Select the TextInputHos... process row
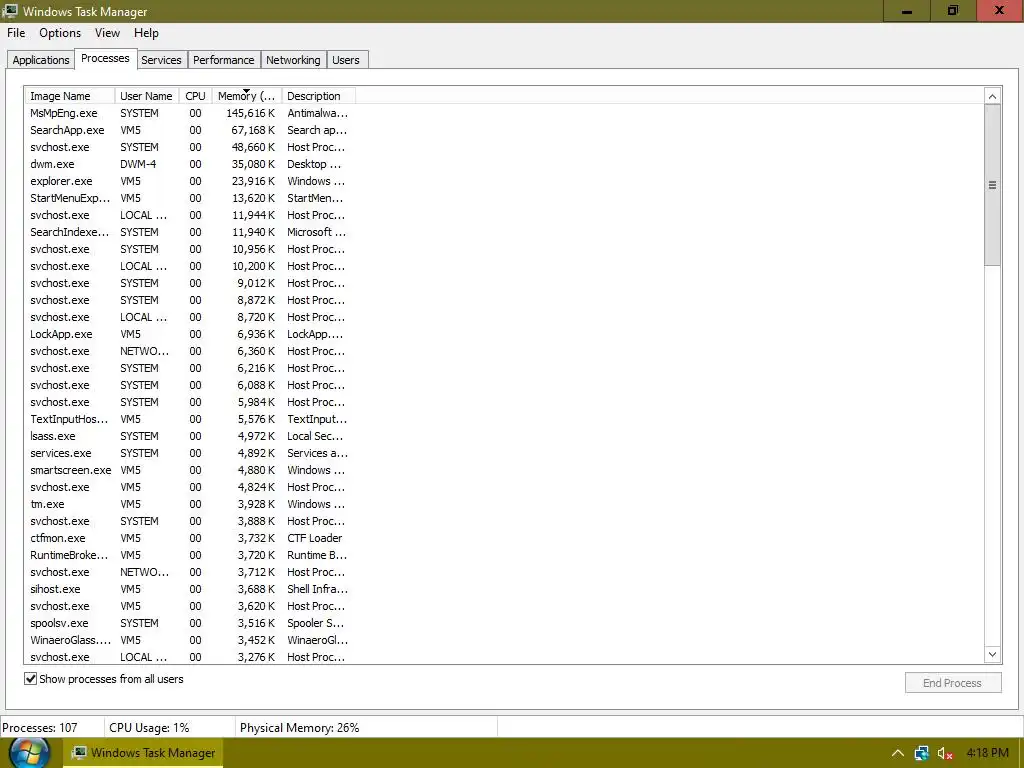Screen dimensions: 1024x768 pos(189,419)
